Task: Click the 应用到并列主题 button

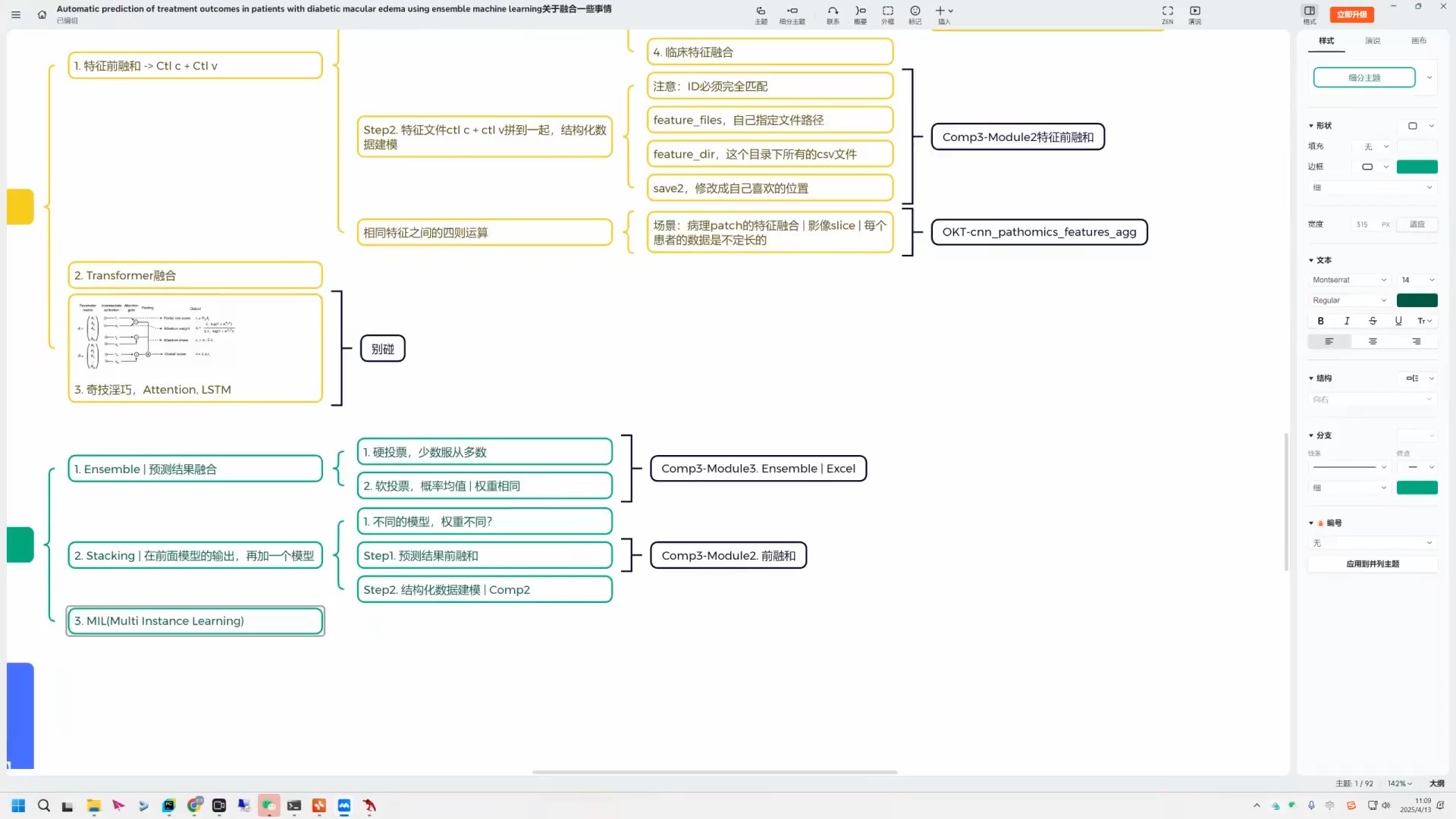Action: point(1373,564)
